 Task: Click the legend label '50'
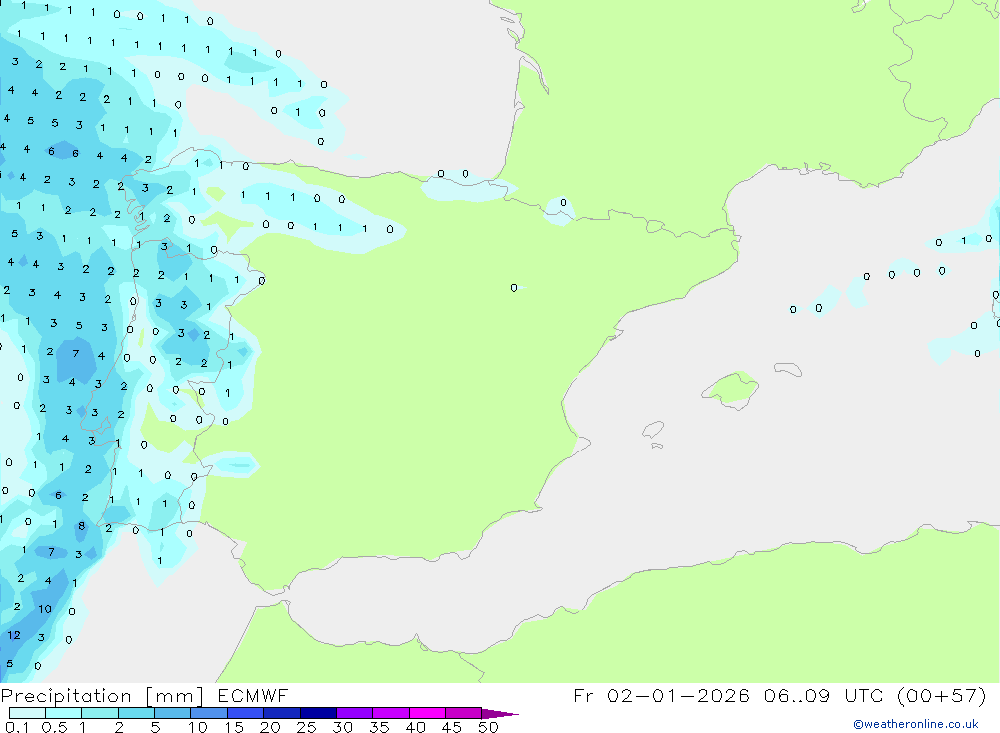(x=488, y=727)
